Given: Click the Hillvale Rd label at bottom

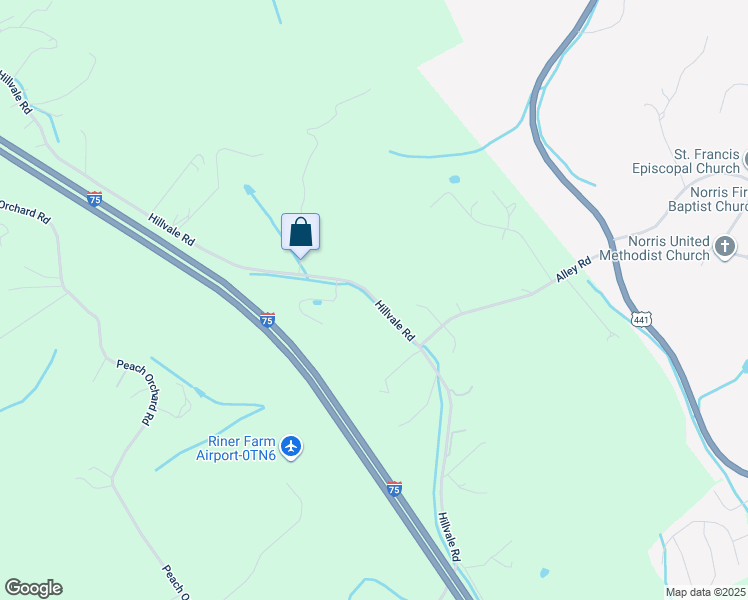Looking at the screenshot, I should (449, 537).
